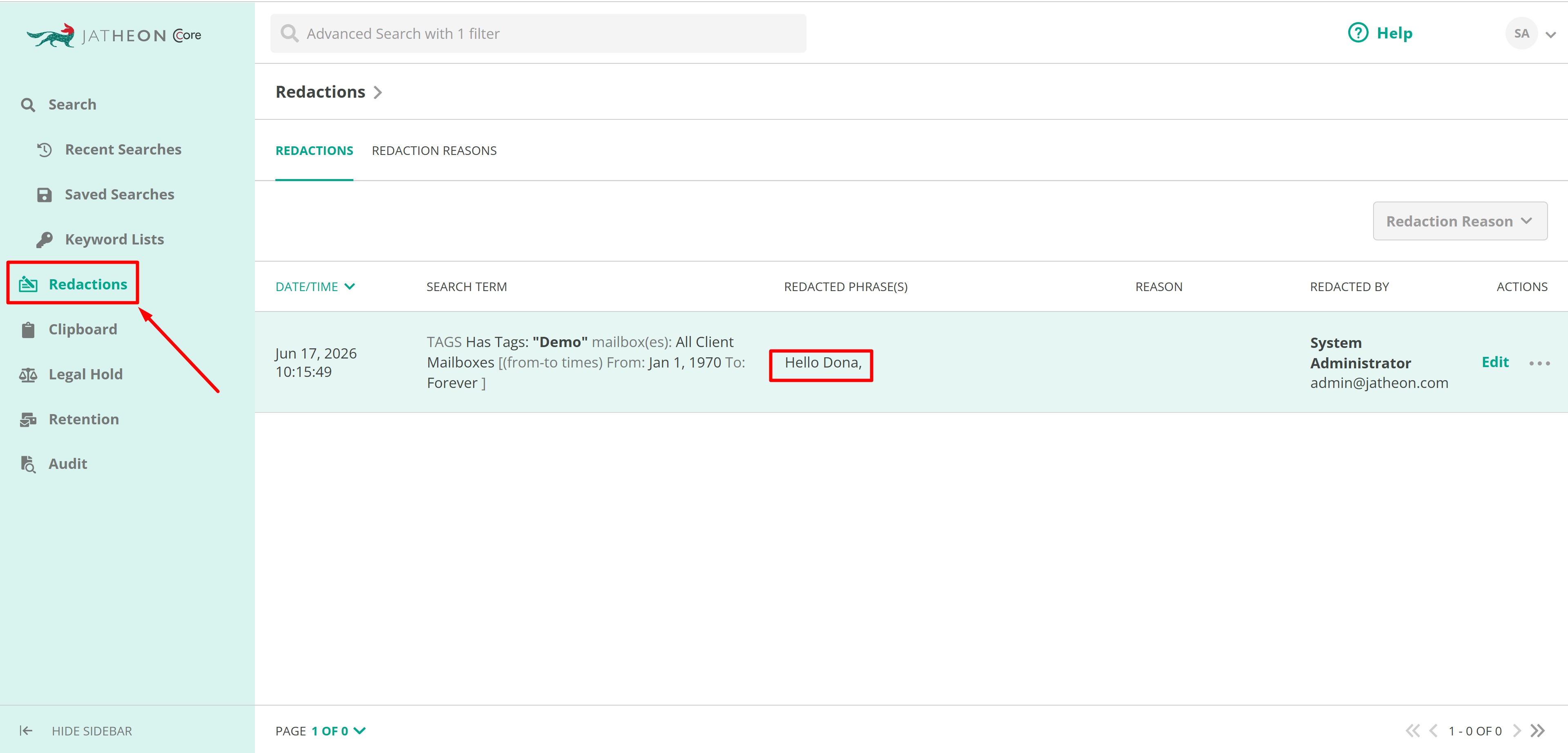
Task: Open Search in the sidebar
Action: pyautogui.click(x=72, y=105)
